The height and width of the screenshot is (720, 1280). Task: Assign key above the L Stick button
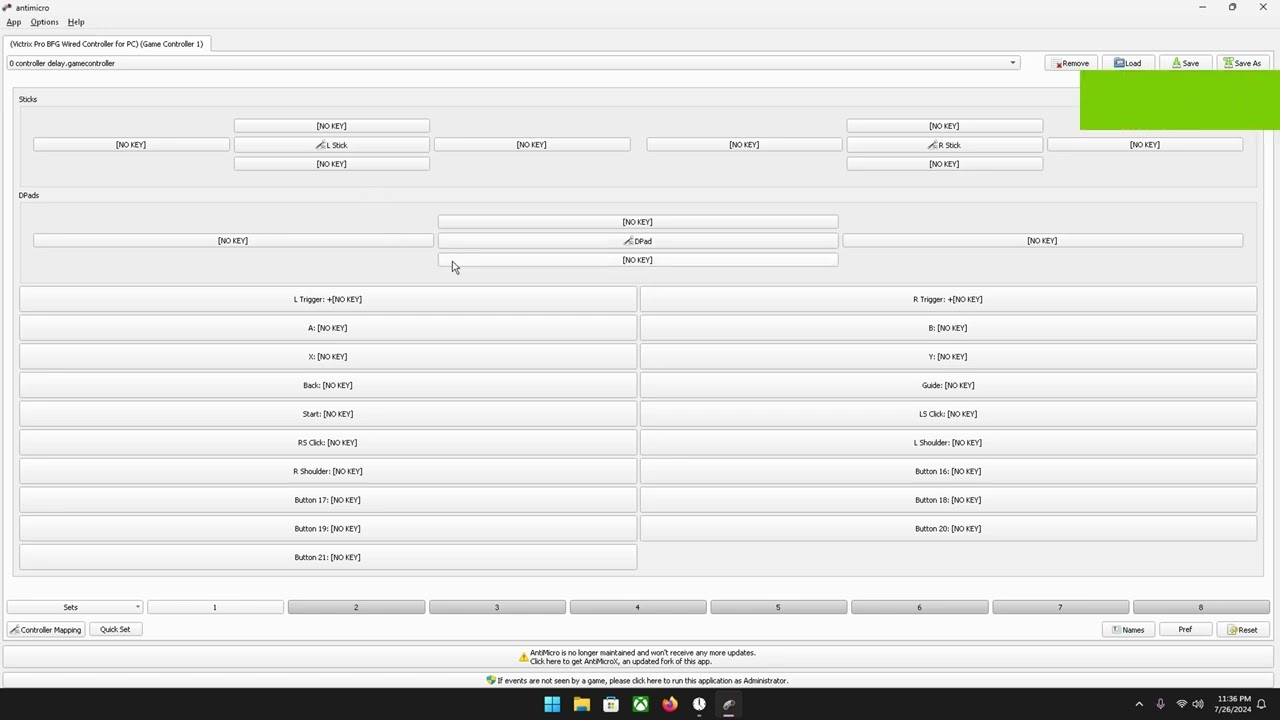tap(332, 126)
